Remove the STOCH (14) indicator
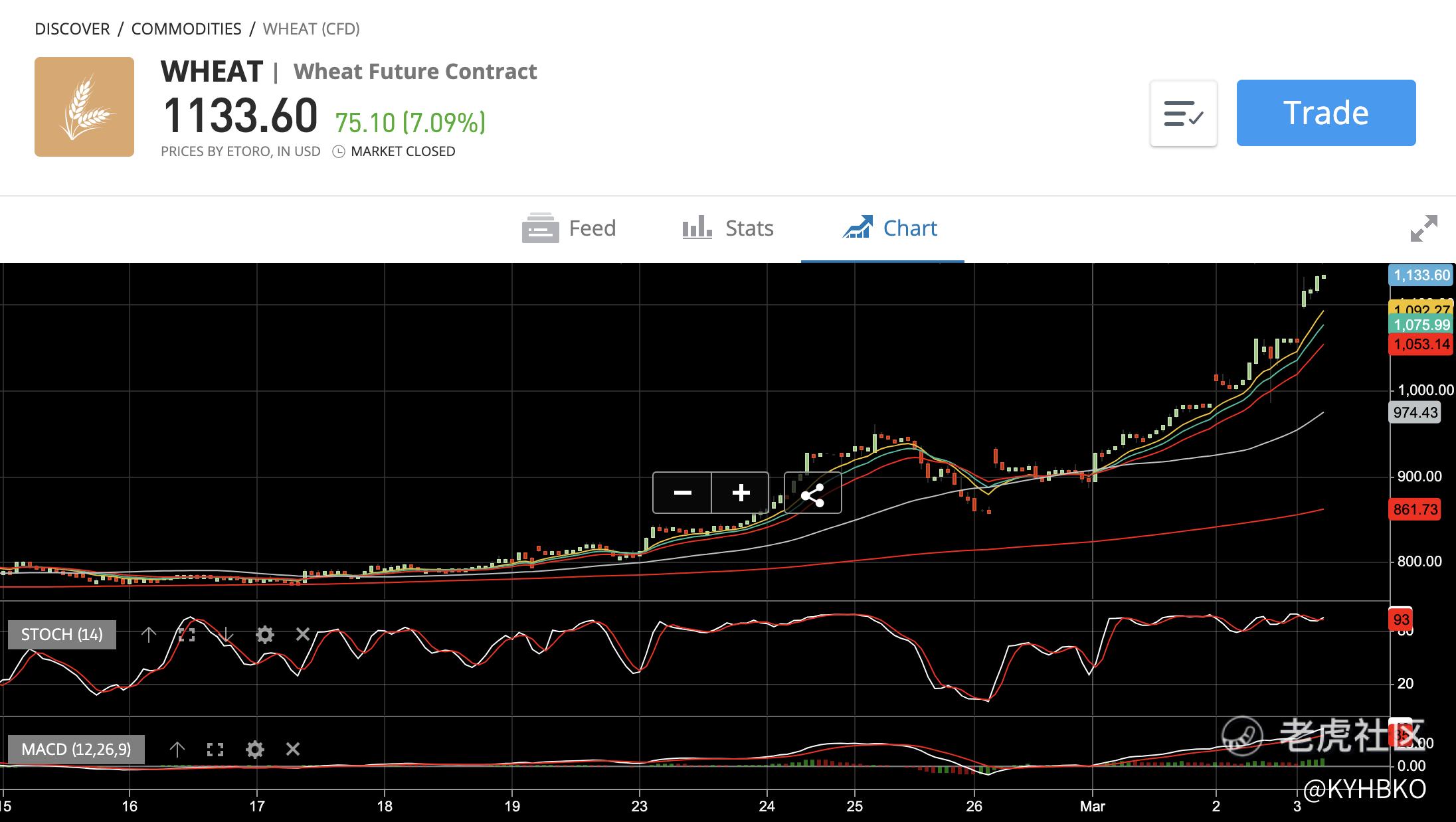Screen dimensions: 1456x822 point(303,634)
